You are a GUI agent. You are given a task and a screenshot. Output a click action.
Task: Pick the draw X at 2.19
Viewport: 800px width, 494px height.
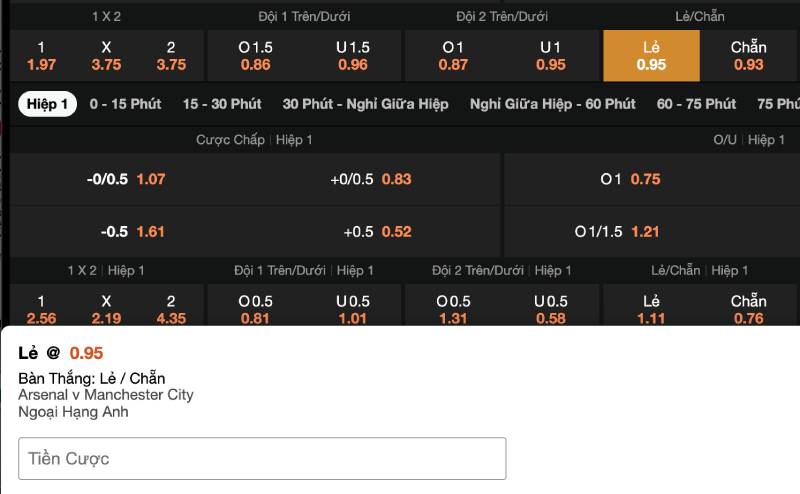tap(106, 309)
